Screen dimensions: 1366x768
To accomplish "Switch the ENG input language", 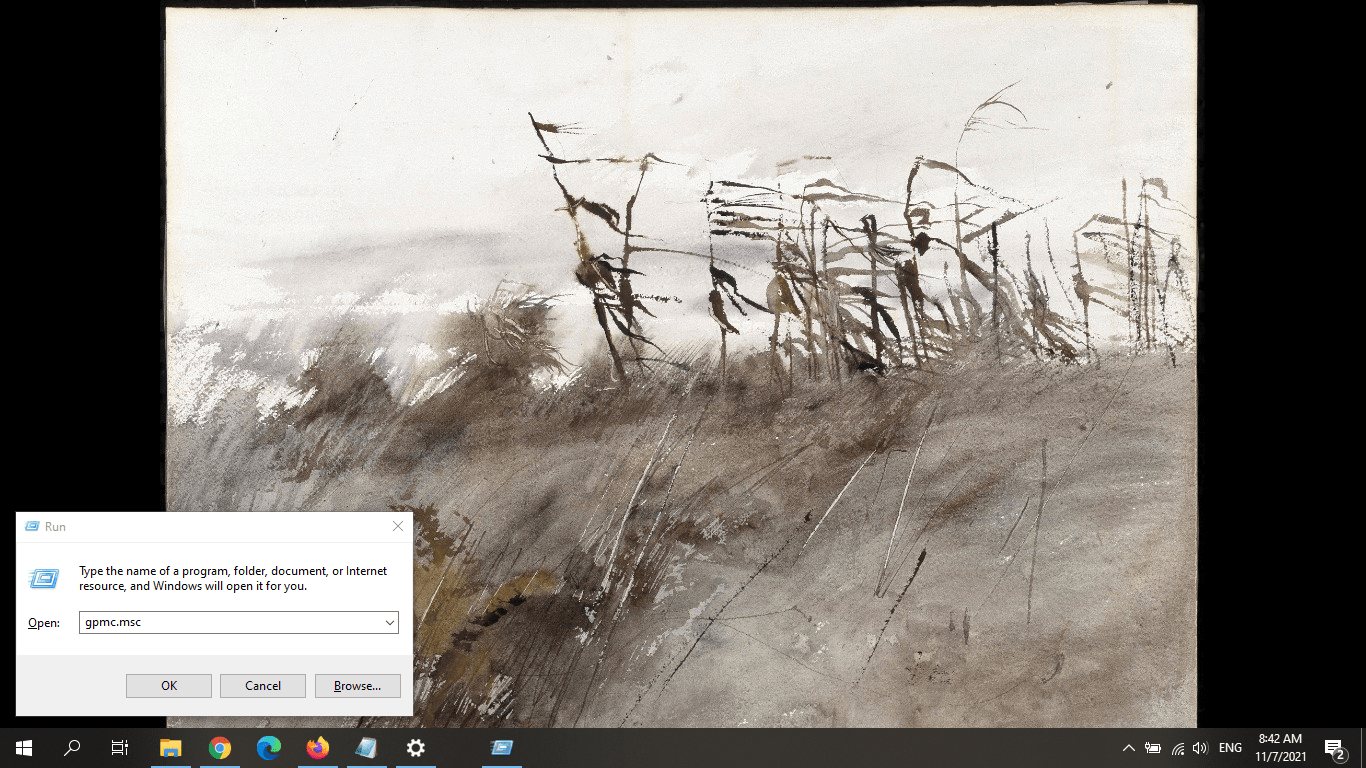I will 1231,748.
